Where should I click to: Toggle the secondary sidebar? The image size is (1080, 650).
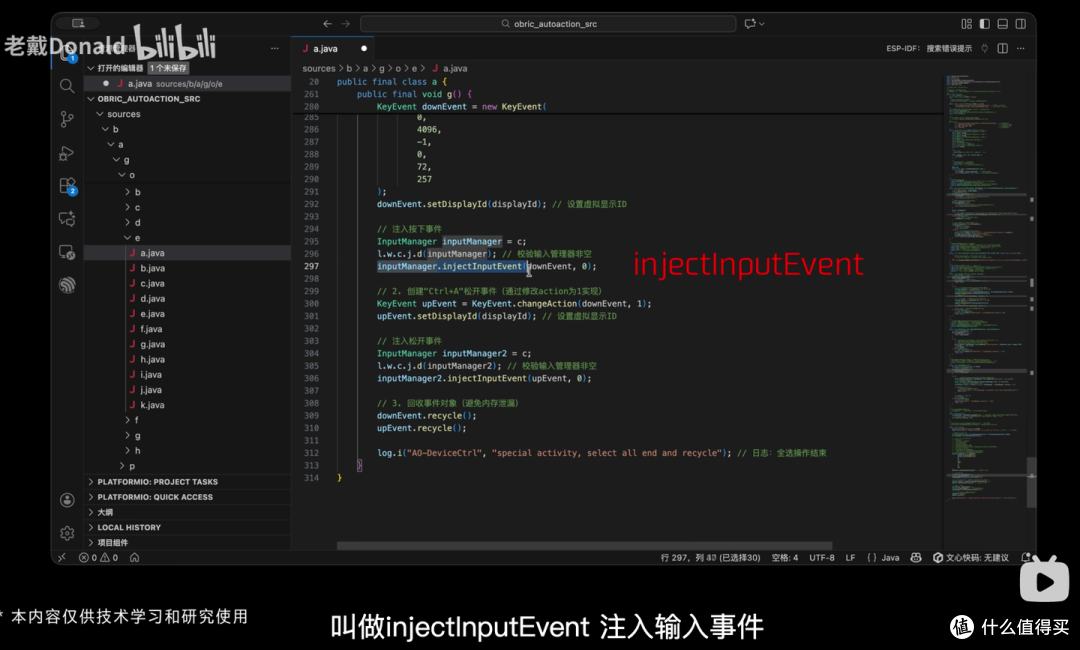[1020, 23]
